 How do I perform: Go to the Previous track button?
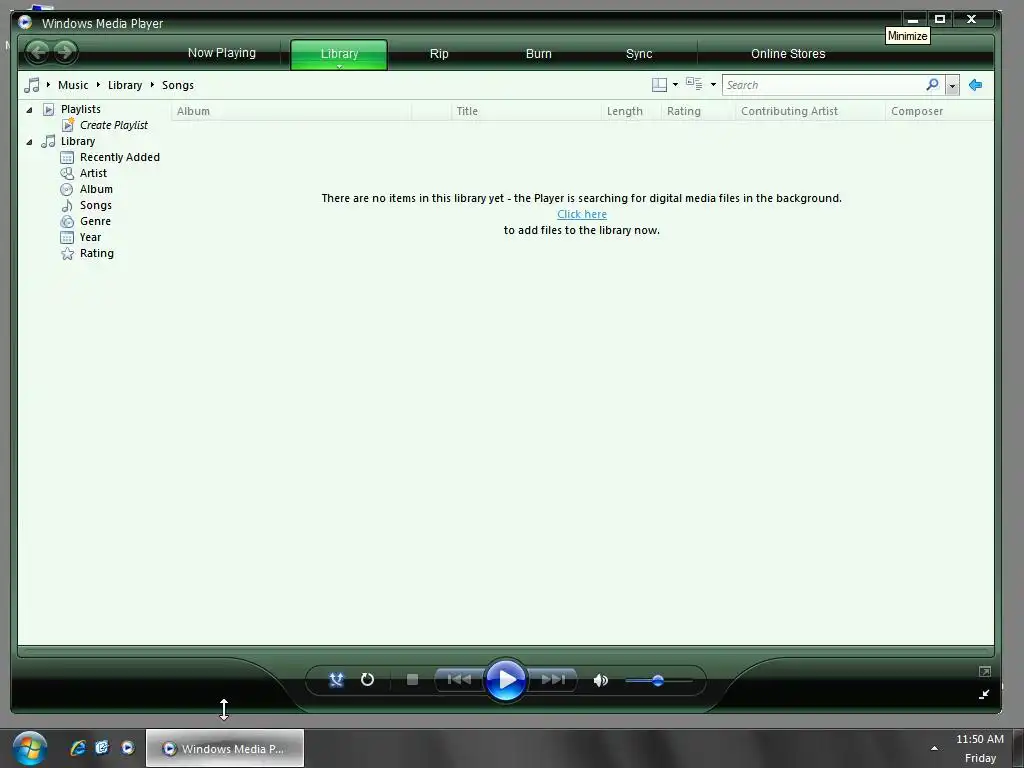(459, 680)
